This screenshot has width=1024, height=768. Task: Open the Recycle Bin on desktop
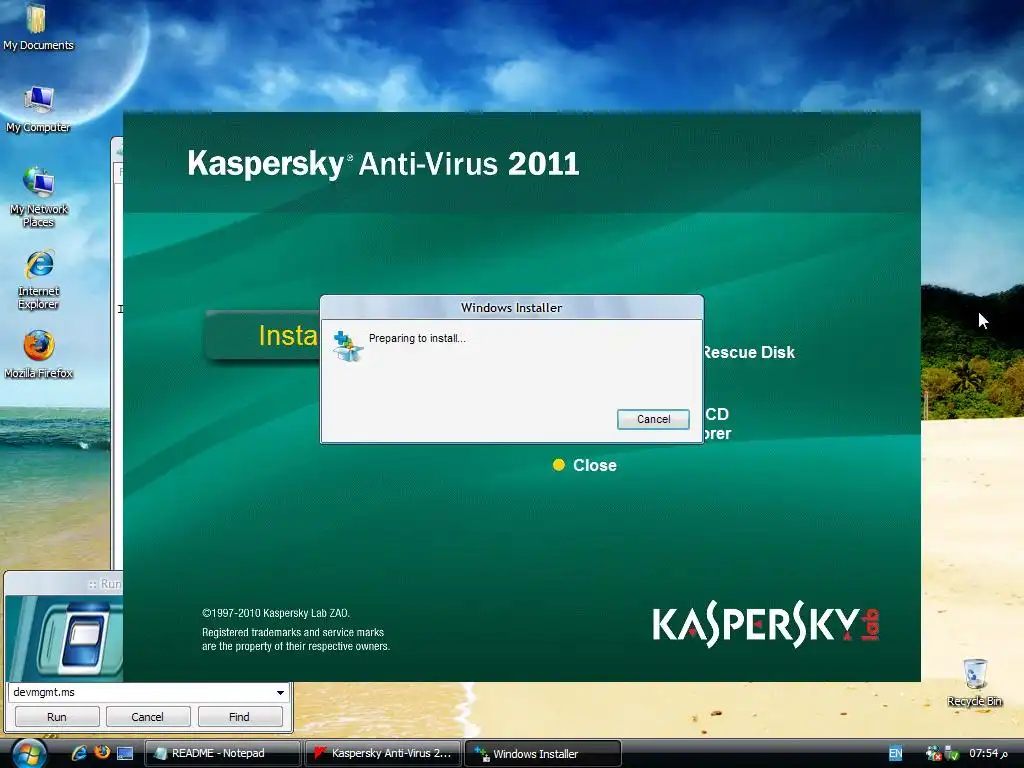point(974,682)
